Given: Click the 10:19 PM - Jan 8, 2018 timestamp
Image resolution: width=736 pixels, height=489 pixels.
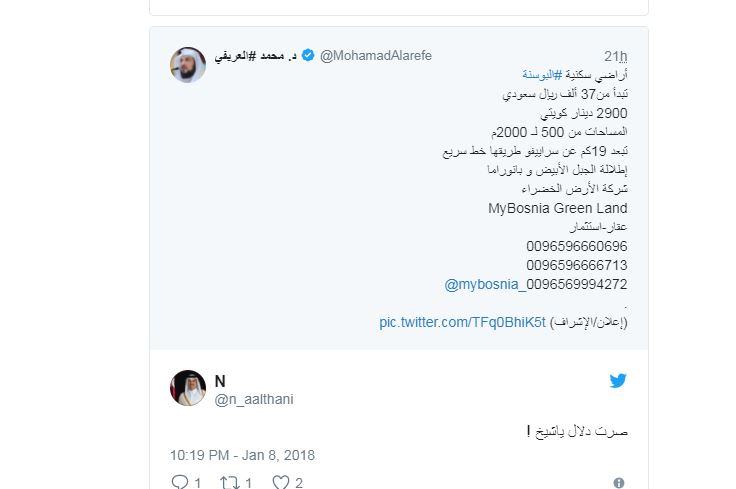Looking at the screenshot, I should 242,454.
